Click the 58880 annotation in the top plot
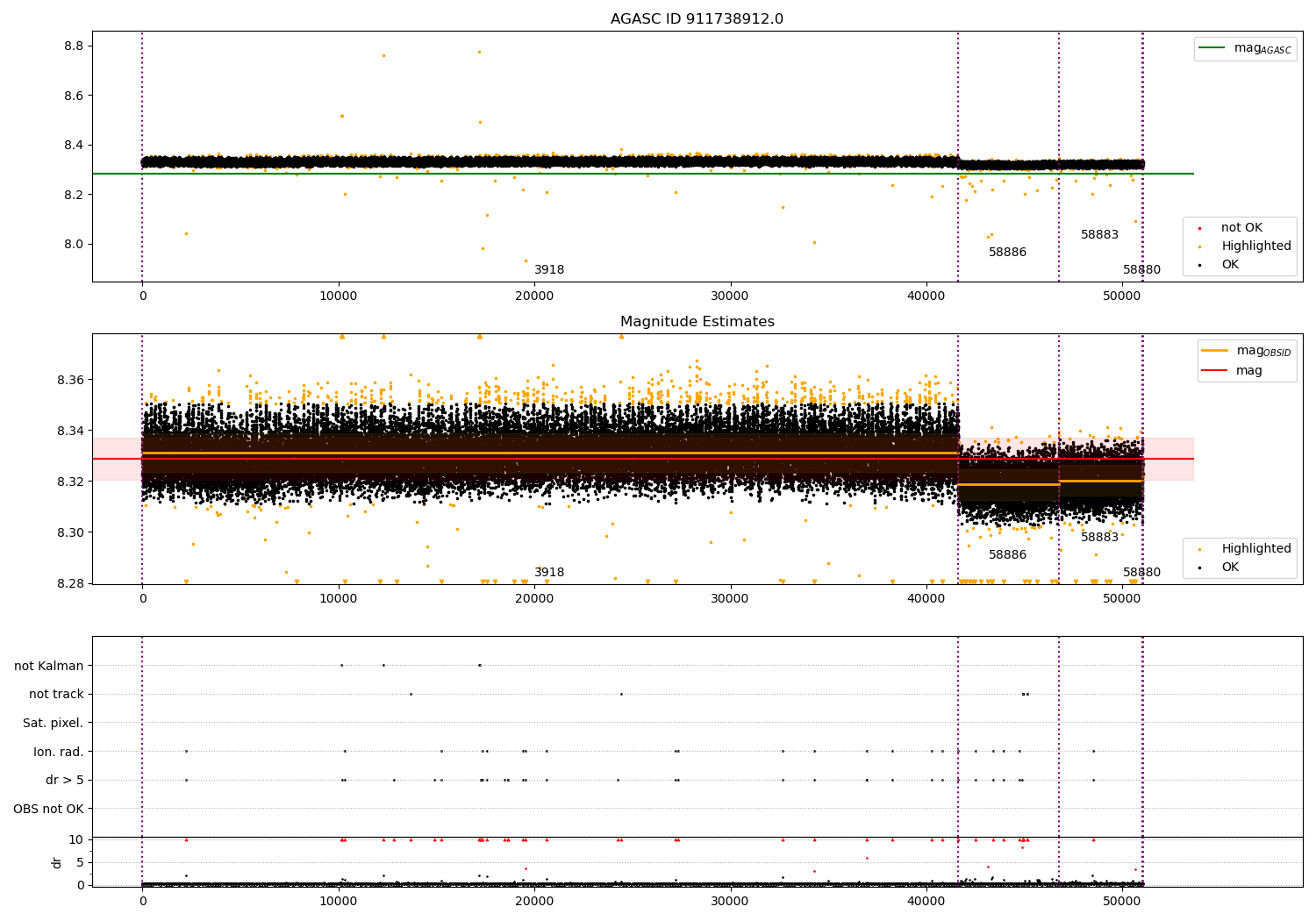1316x921 pixels. (1141, 270)
